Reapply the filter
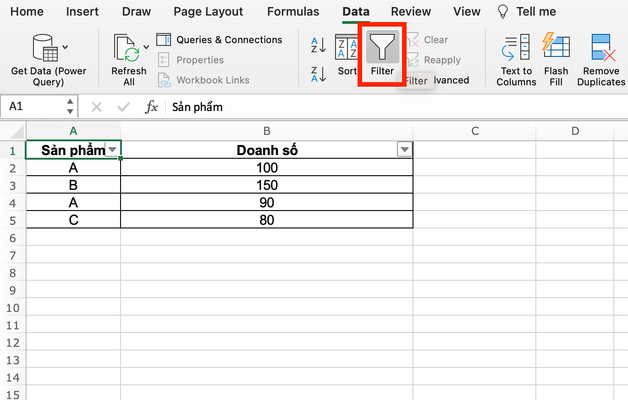 (x=434, y=60)
